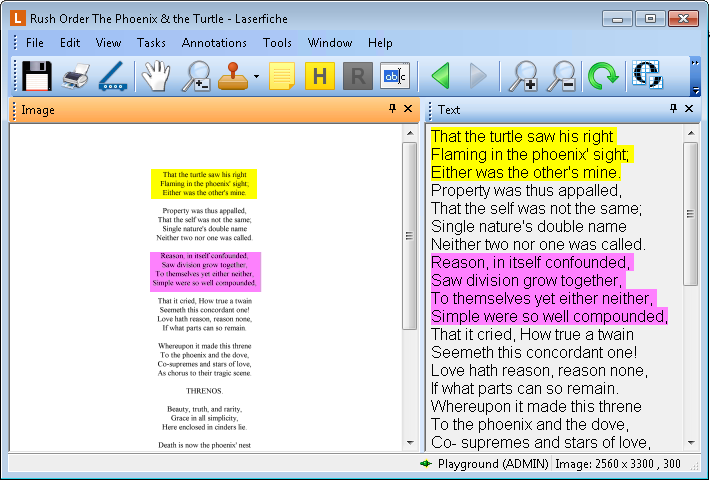Open the File menu

point(35,43)
